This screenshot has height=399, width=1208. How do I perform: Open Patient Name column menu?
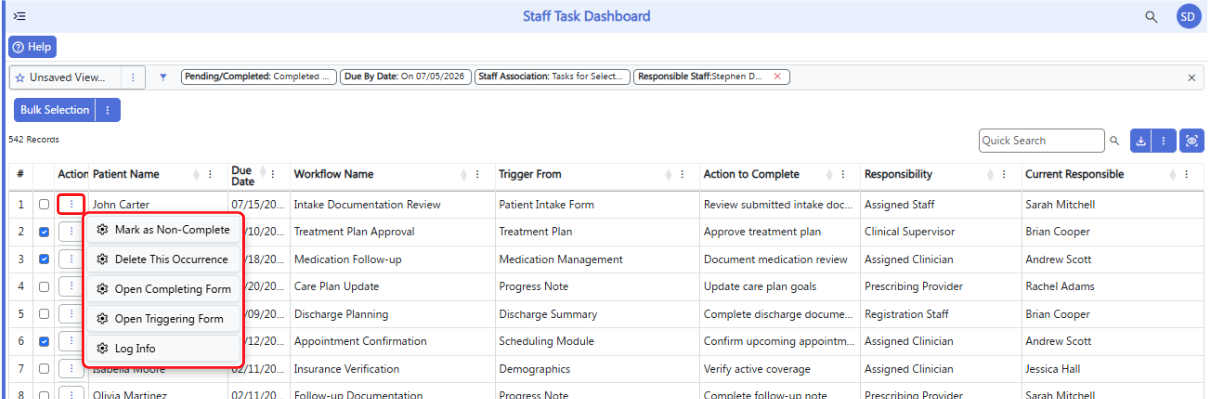coord(210,174)
